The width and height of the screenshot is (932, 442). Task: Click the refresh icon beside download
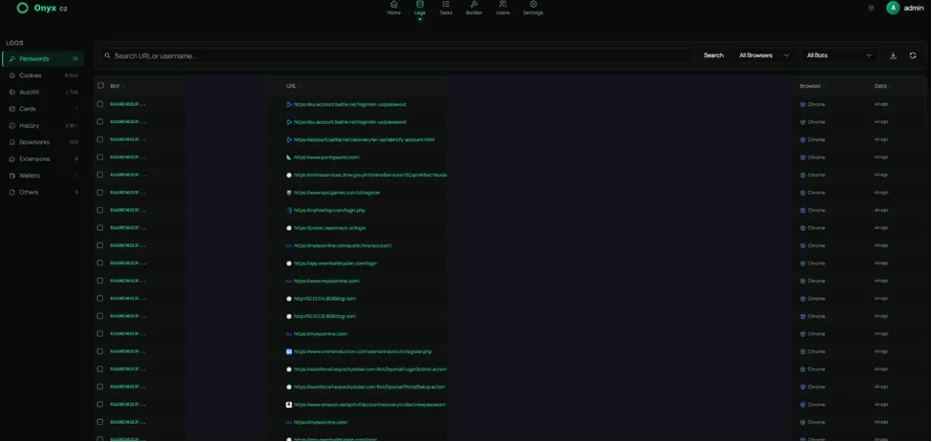912,55
